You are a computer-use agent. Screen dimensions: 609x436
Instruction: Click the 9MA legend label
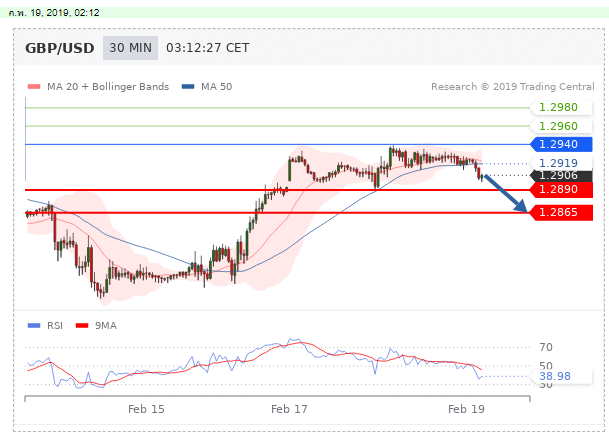click(106, 325)
